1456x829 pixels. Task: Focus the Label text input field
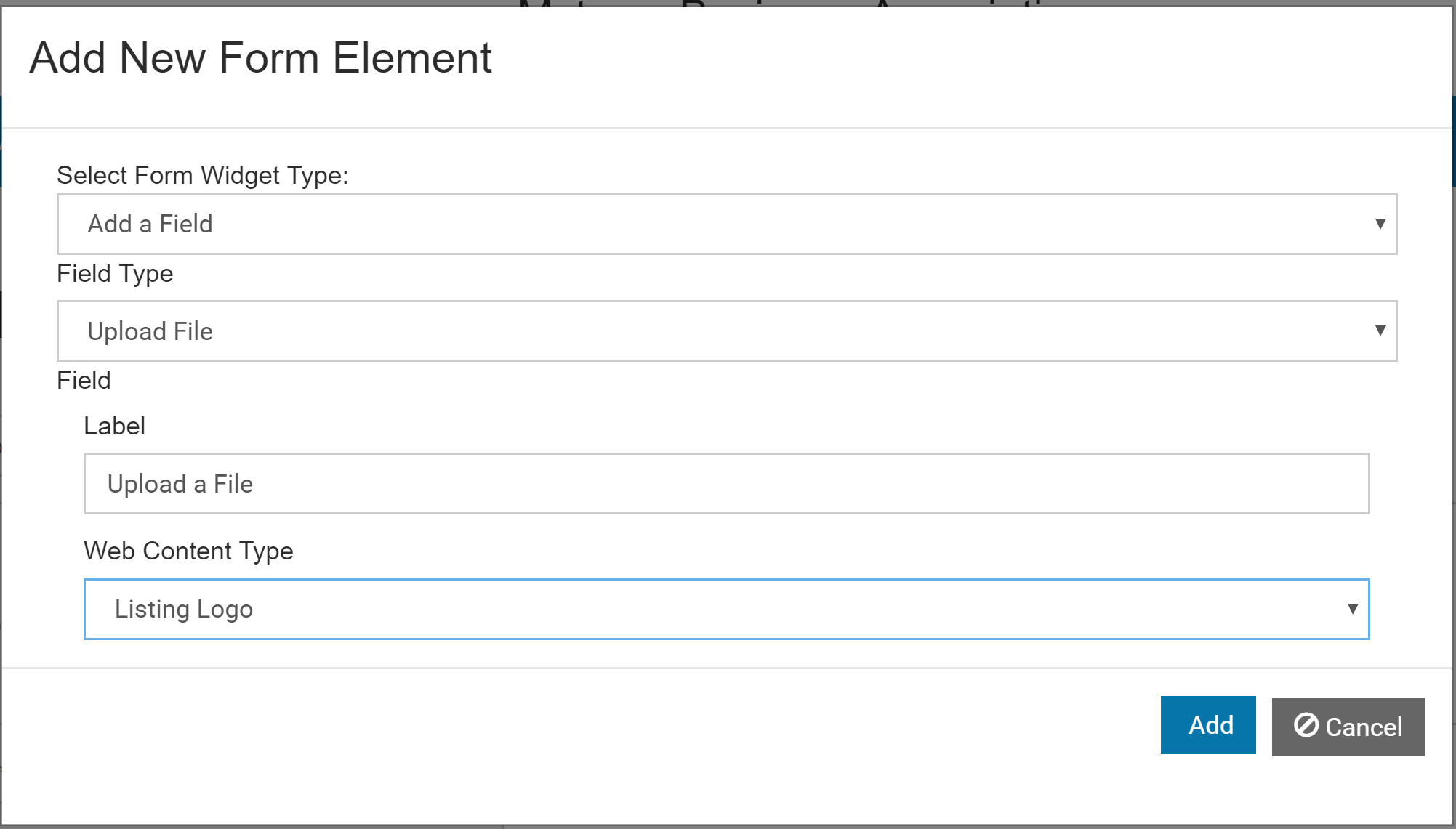(x=727, y=484)
